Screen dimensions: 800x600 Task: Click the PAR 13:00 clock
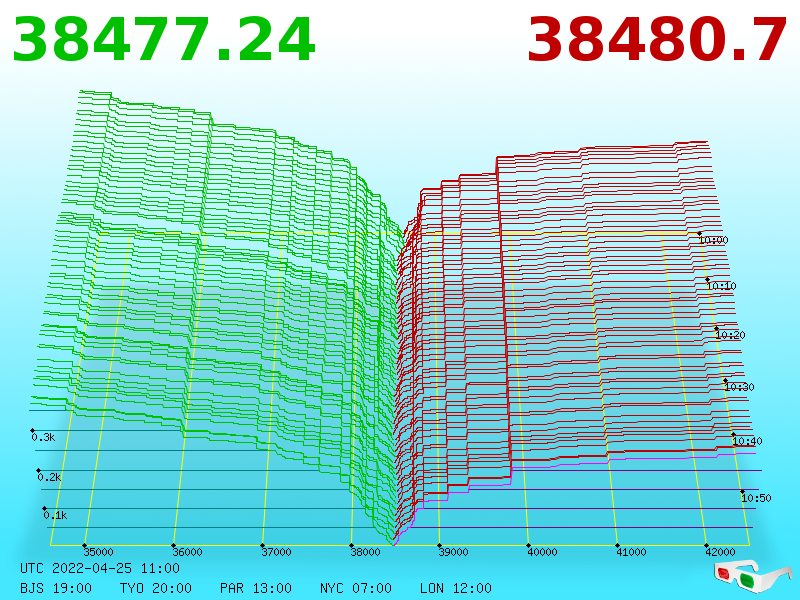click(256, 588)
